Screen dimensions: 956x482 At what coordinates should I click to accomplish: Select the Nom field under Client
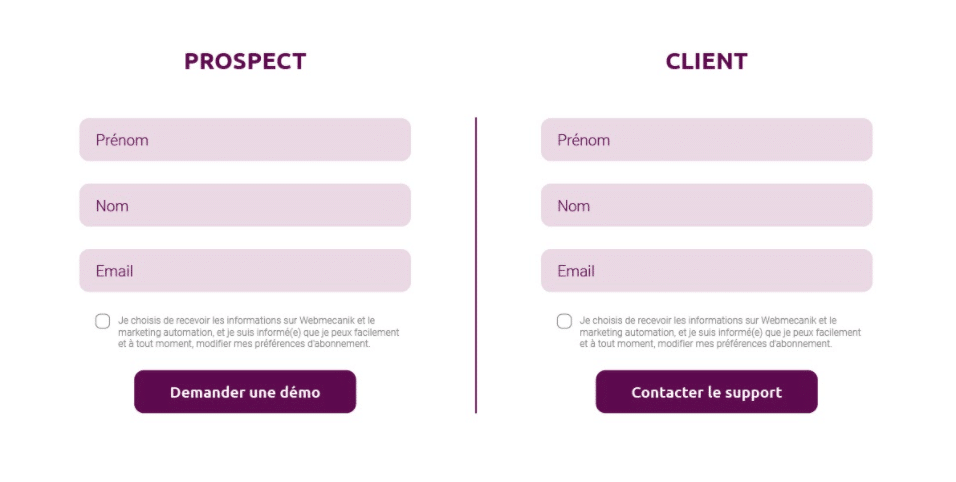(706, 205)
